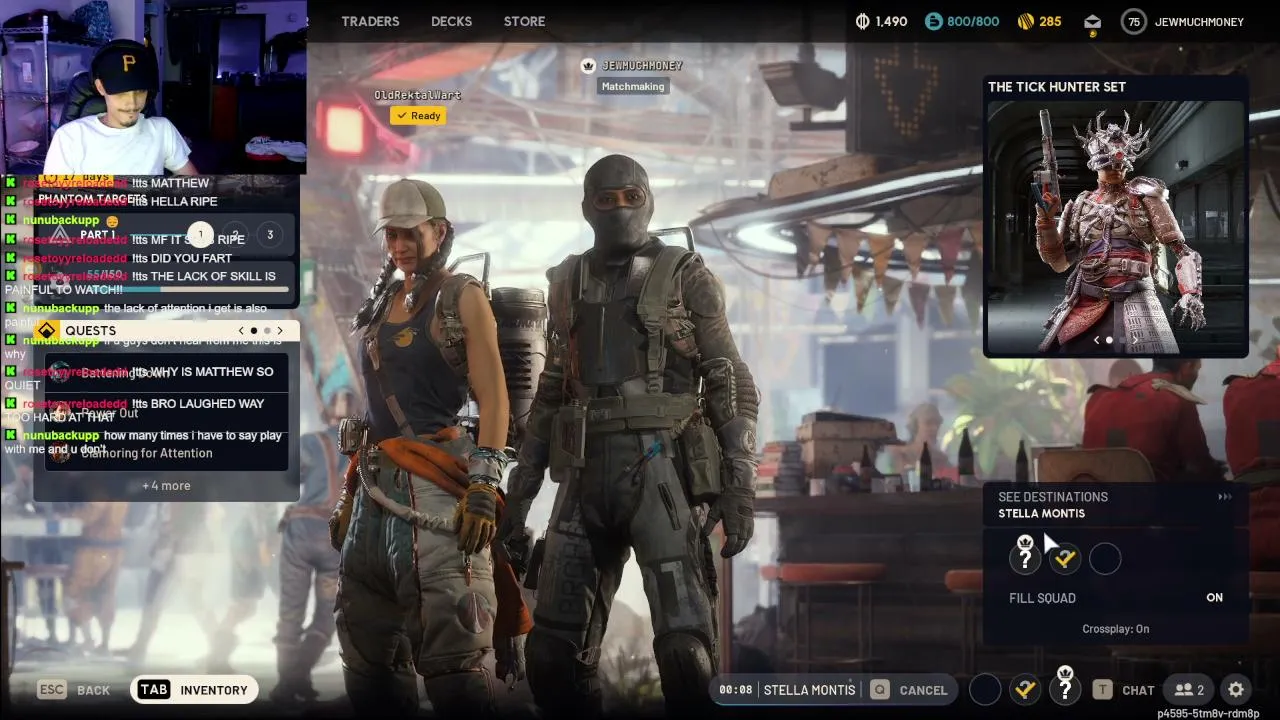Image resolution: width=1280 pixels, height=720 pixels.
Task: Open the Store tab
Action: 524,21
